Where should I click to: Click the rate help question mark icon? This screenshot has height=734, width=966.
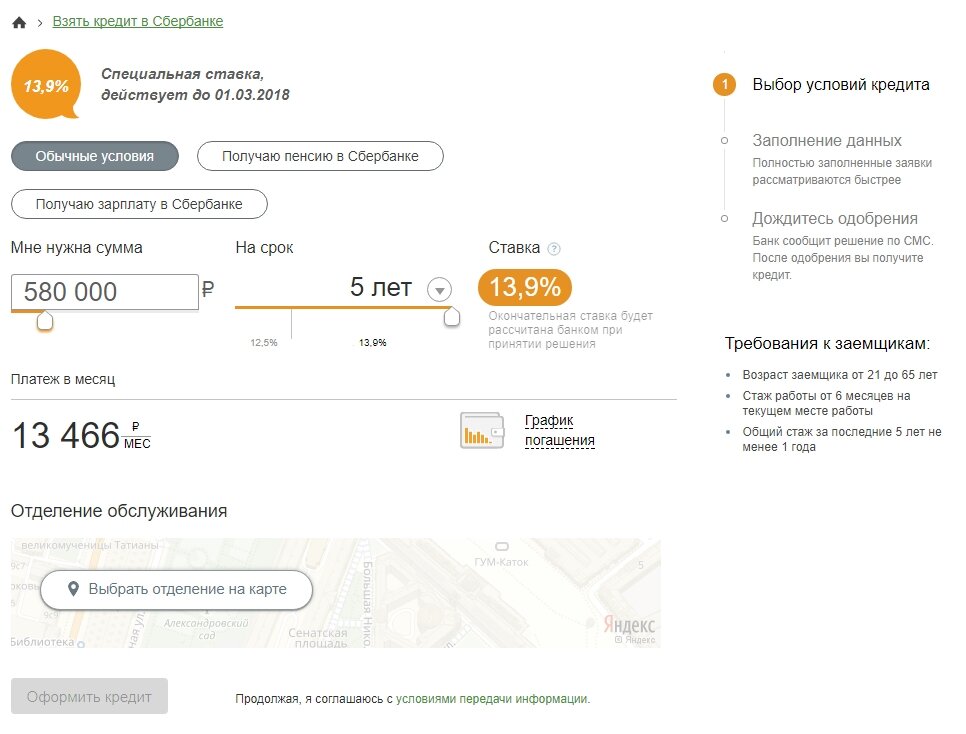pos(554,249)
